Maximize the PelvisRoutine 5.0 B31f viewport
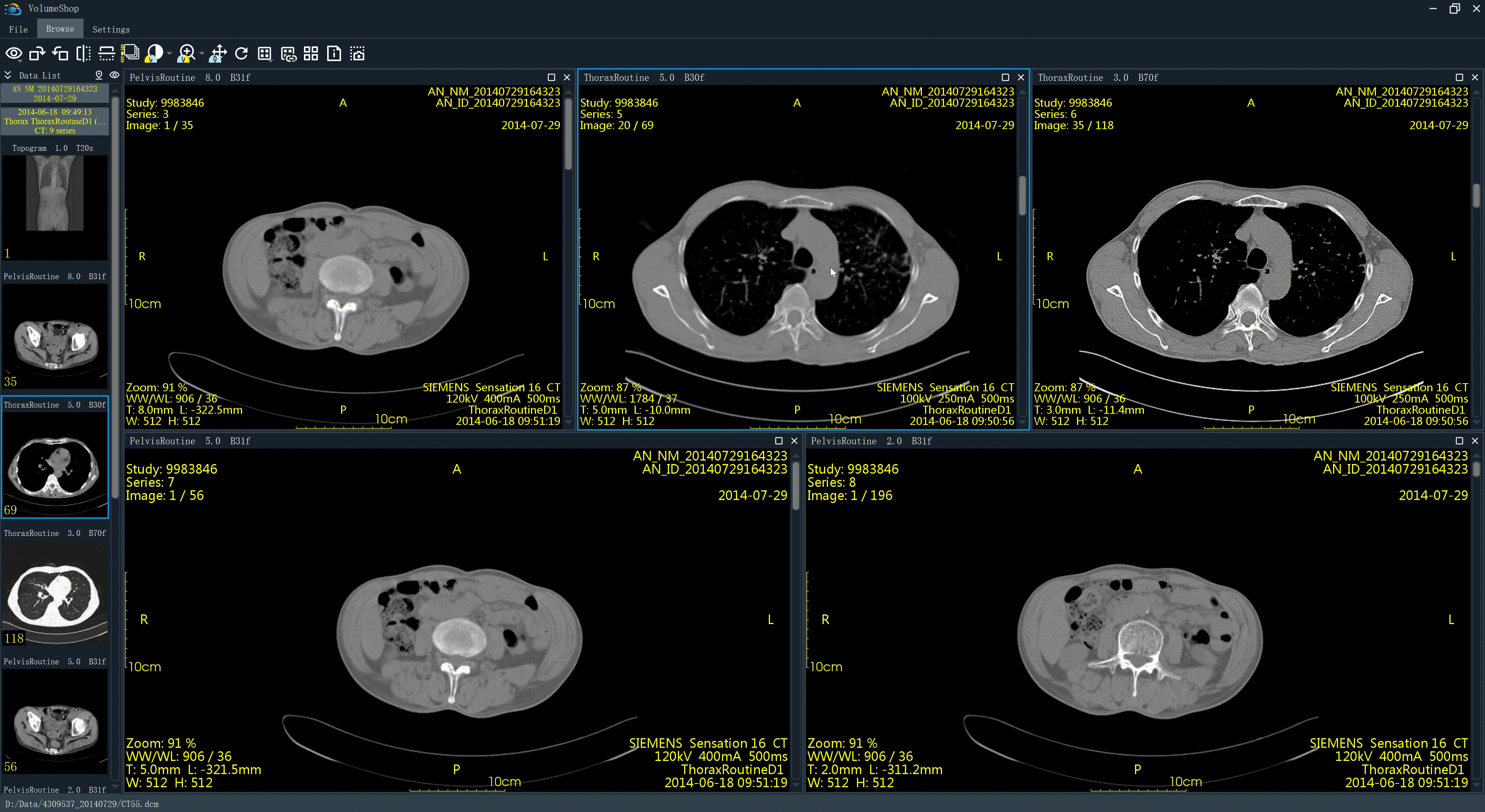Viewport: 1485px width, 812px height. coord(778,441)
